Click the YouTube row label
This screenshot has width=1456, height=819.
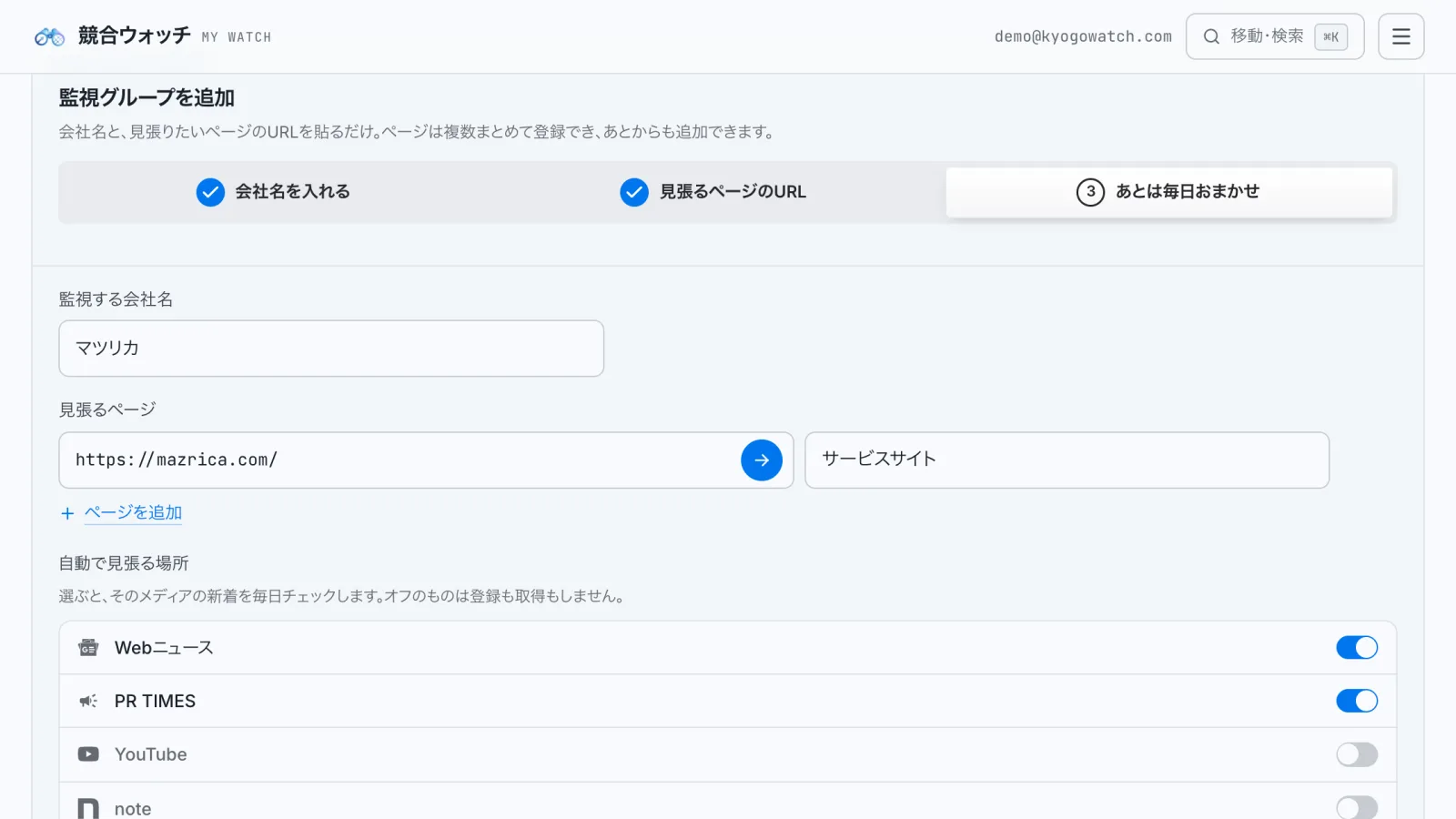(151, 754)
